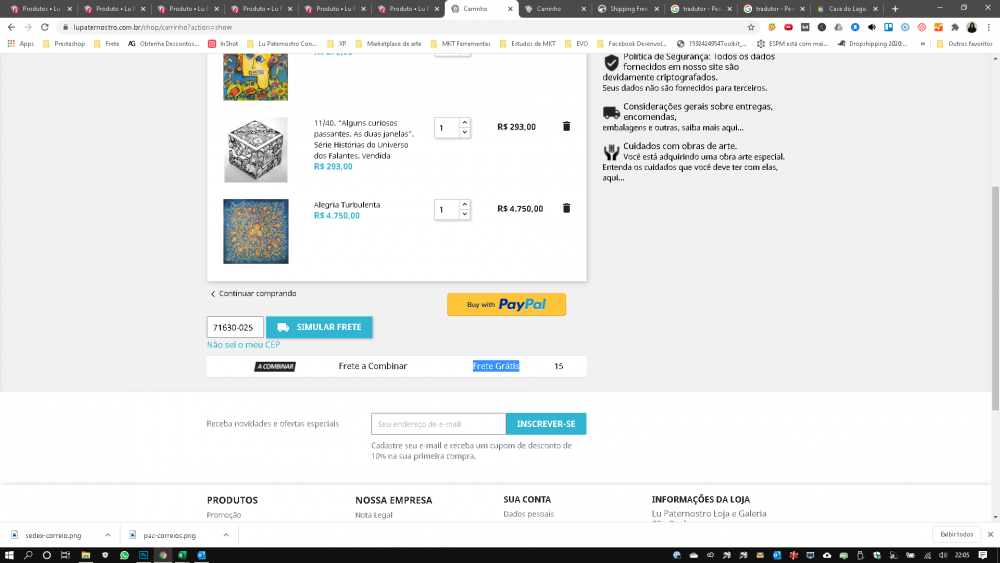
Task: Click the CEP field containing 71630-025
Action: [x=235, y=327]
